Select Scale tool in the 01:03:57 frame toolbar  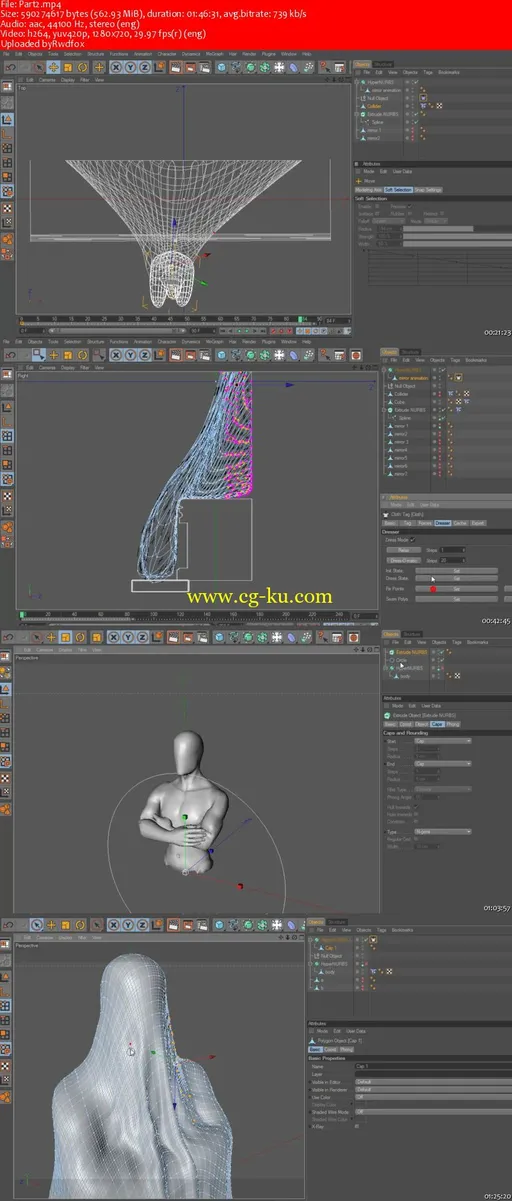[65, 635]
